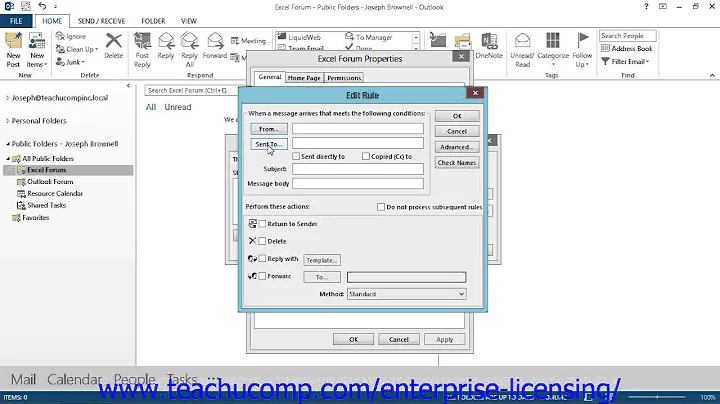Open Address Book
The width and height of the screenshot is (720, 404).
click(x=626, y=49)
